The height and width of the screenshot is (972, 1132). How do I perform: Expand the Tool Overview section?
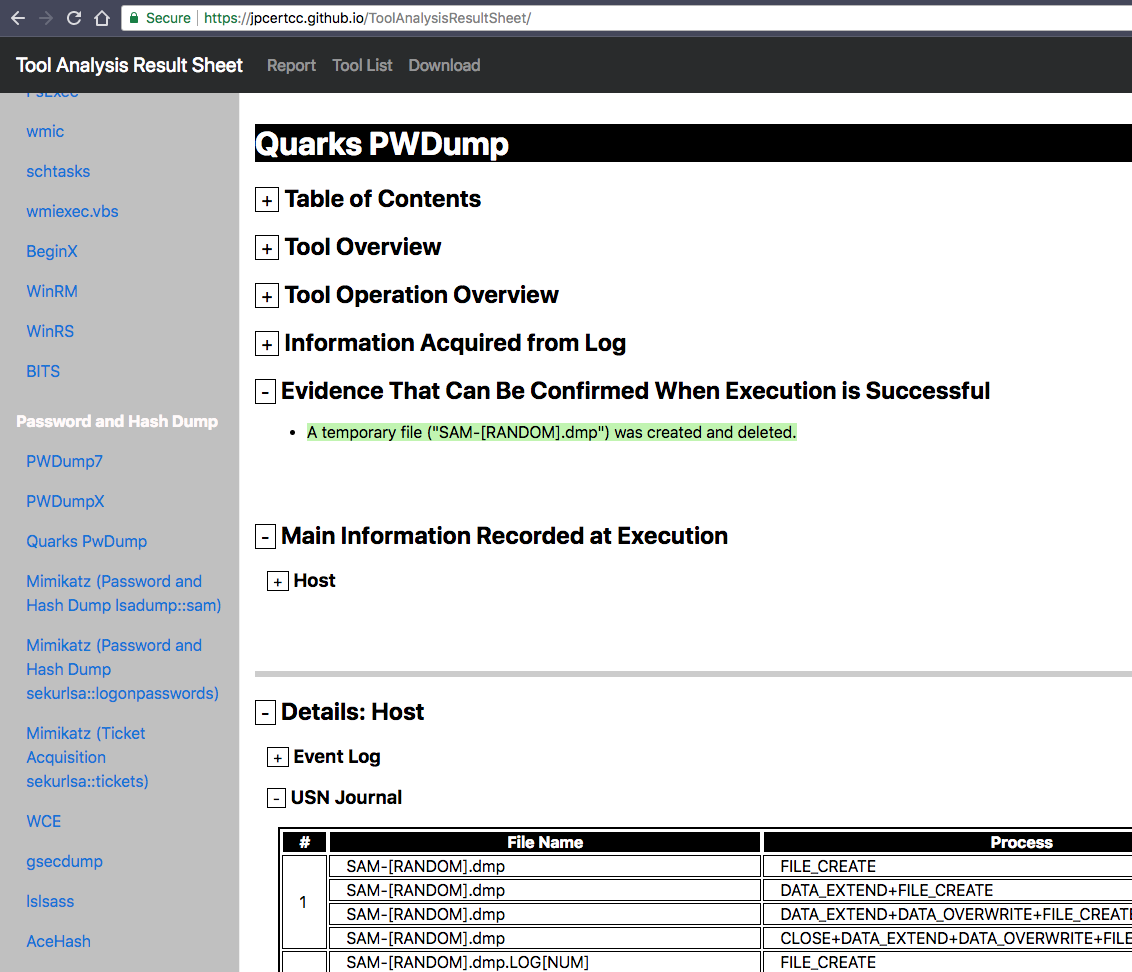267,249
